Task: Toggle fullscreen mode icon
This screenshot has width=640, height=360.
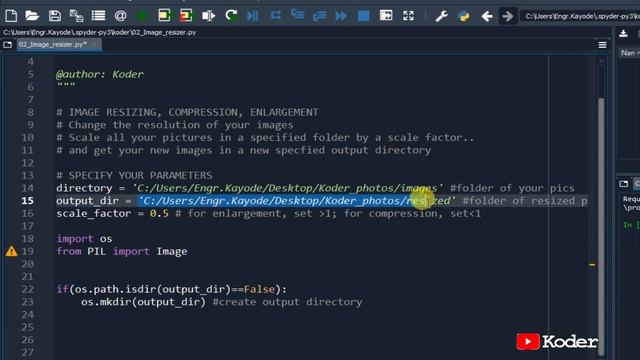Action: tap(408, 16)
